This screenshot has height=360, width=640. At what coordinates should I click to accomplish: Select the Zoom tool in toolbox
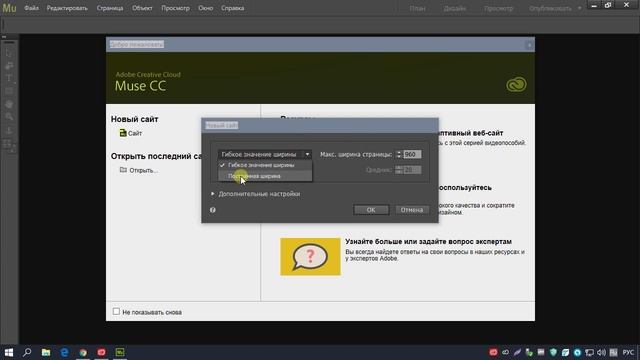[9, 117]
